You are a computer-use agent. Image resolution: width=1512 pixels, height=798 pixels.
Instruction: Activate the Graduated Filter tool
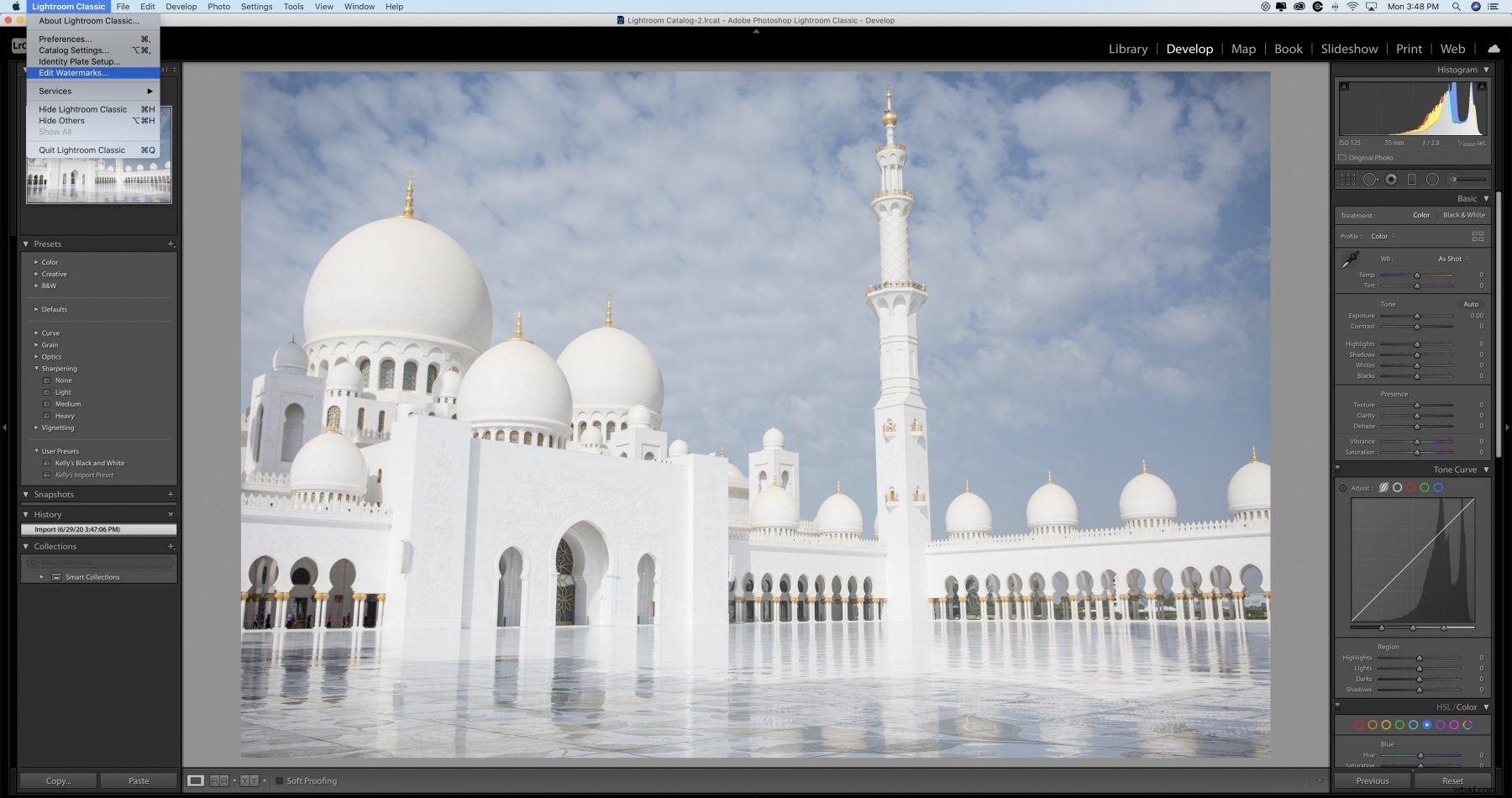1410,179
